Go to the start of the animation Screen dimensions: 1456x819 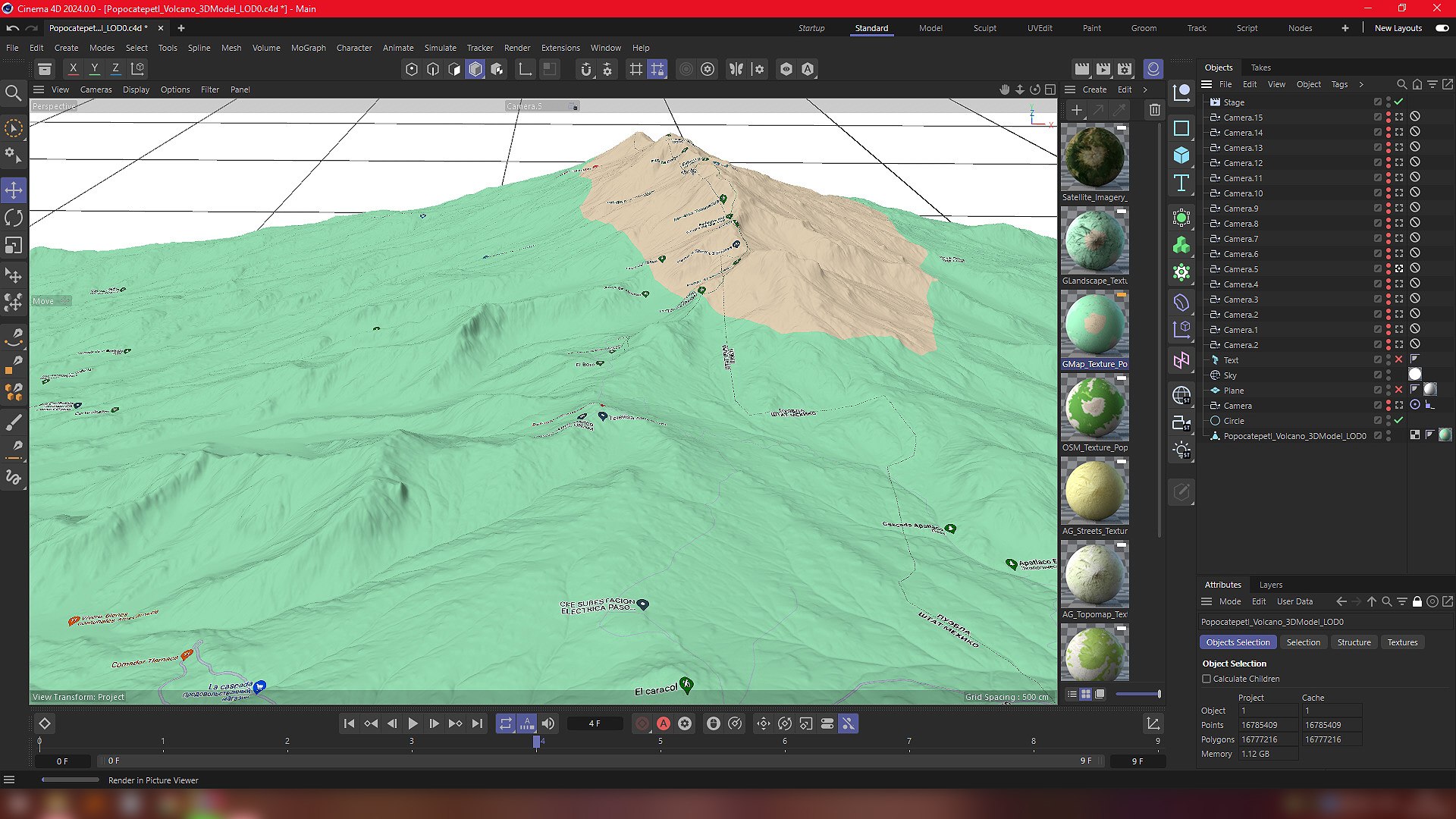349,723
